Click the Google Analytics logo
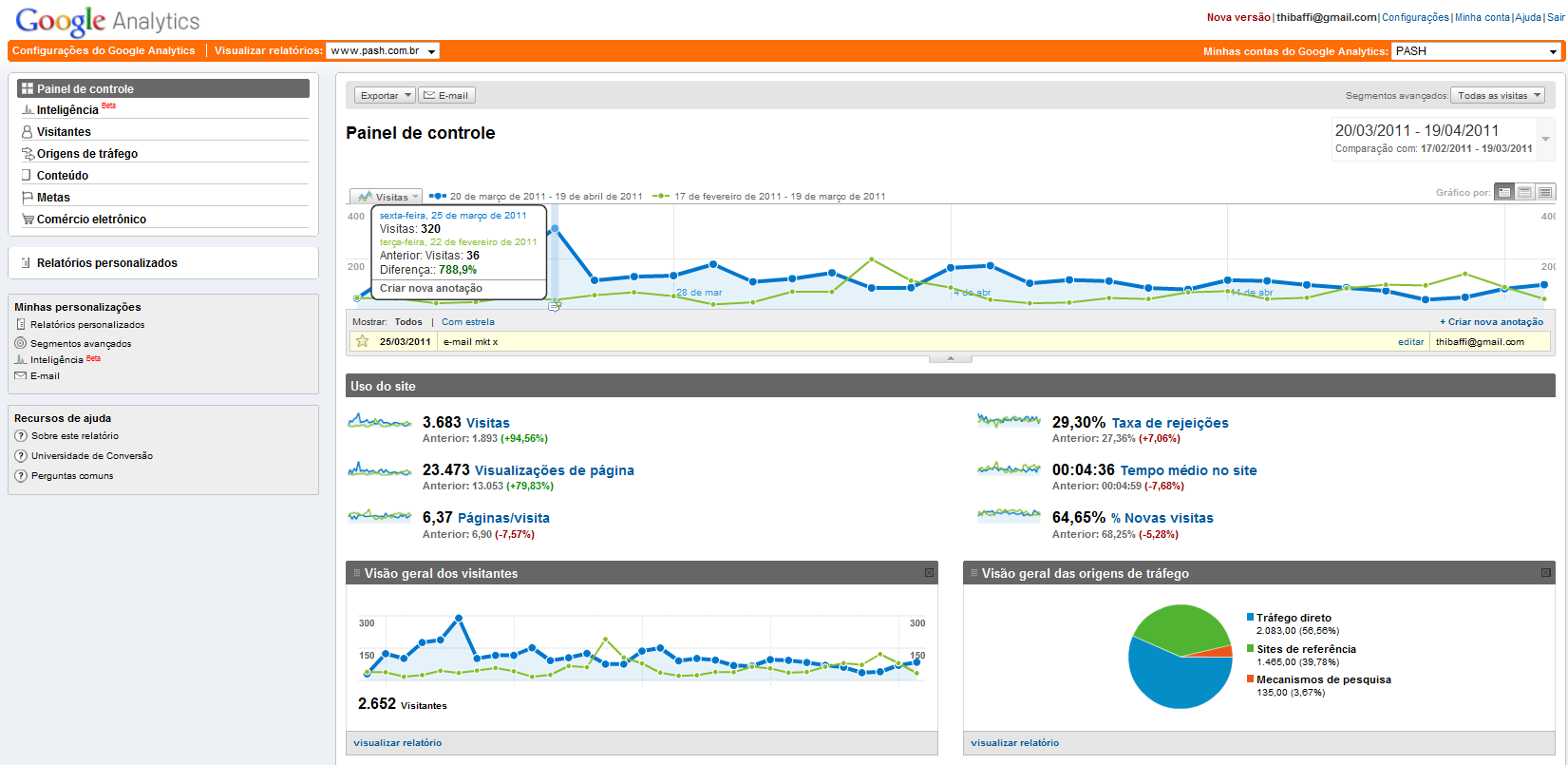Image resolution: width=1568 pixels, height=765 pixels. click(107, 21)
